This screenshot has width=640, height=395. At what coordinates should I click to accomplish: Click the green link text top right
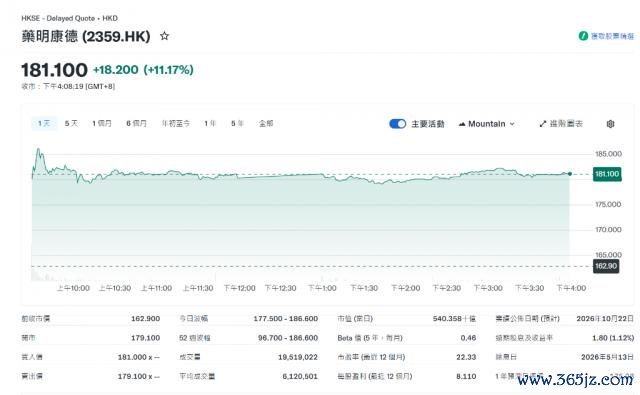pyautogui.click(x=612, y=36)
